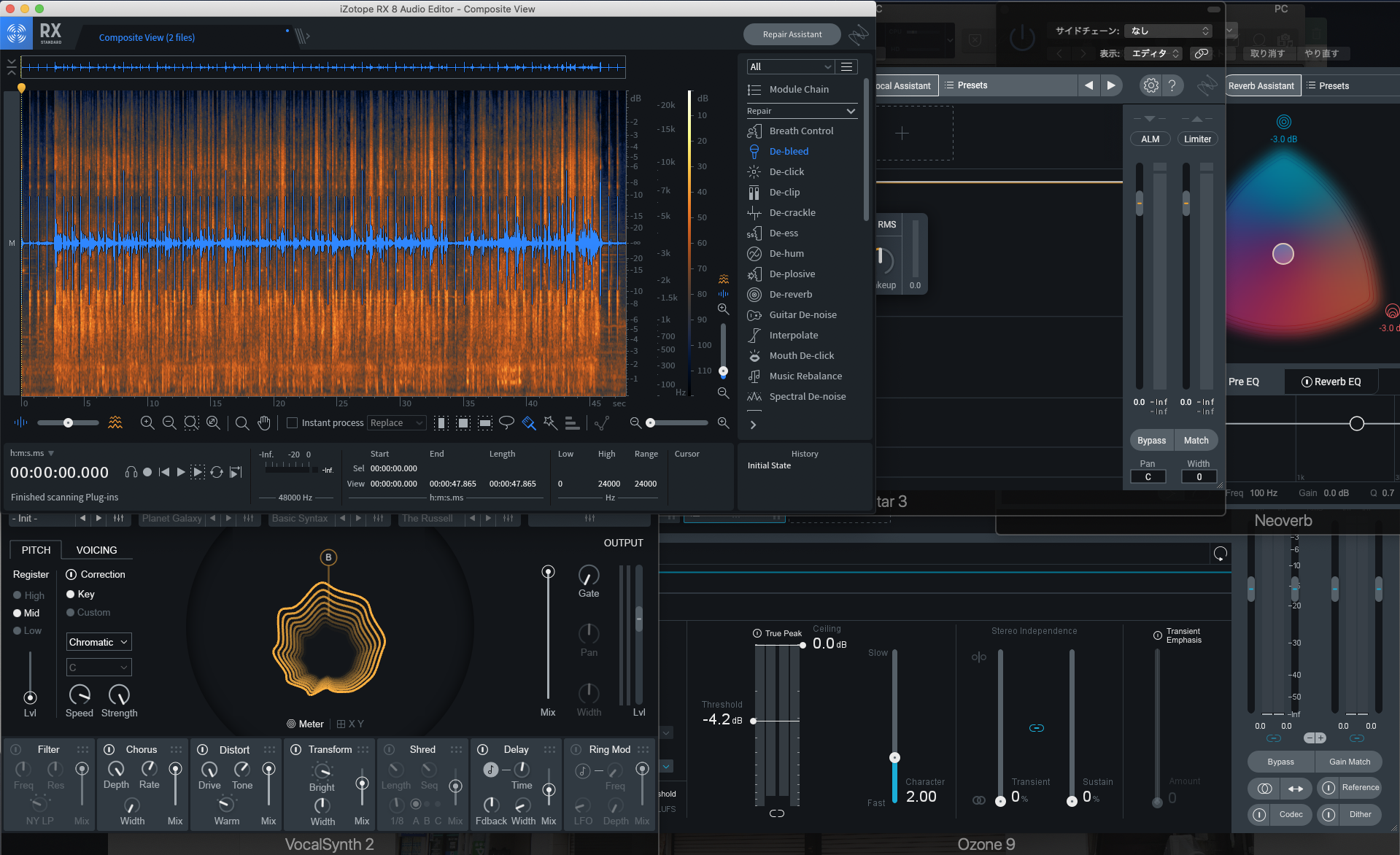
Task: Zoom out using the RX toolbar magnifier
Action: (169, 423)
